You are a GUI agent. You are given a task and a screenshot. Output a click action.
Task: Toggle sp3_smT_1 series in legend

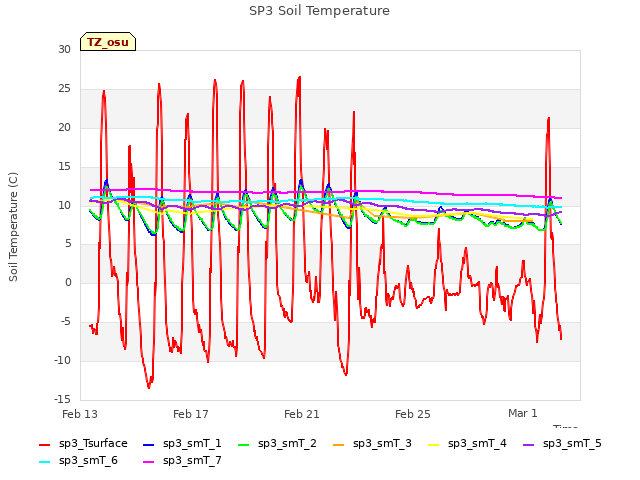182,443
